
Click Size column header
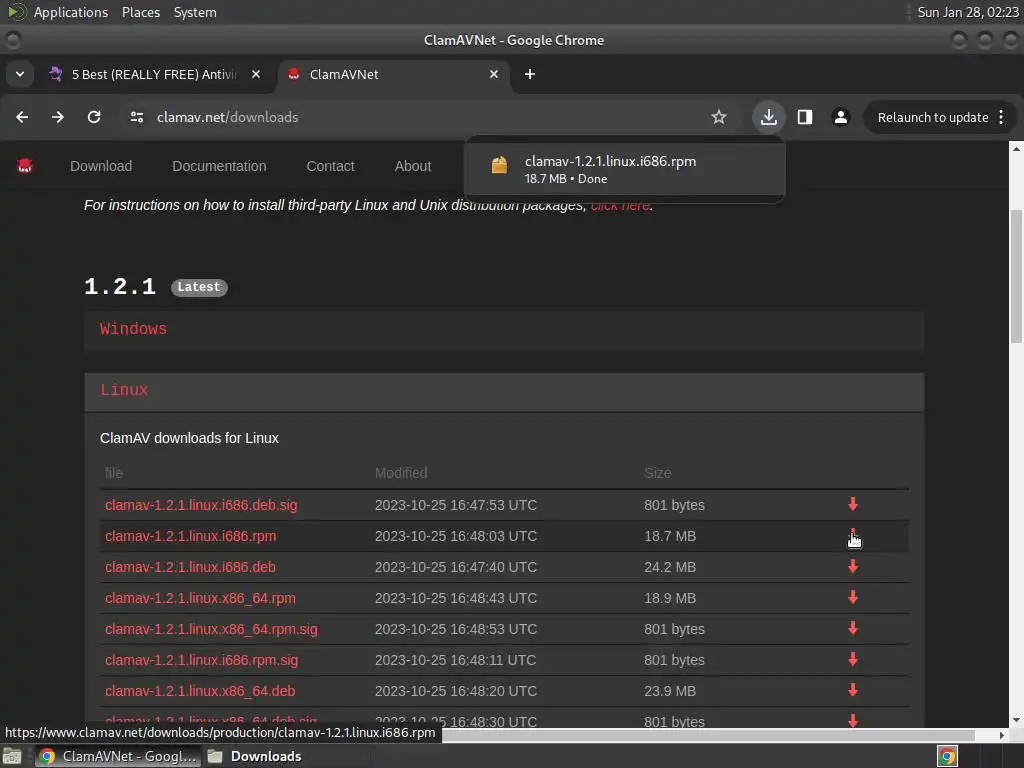(658, 473)
